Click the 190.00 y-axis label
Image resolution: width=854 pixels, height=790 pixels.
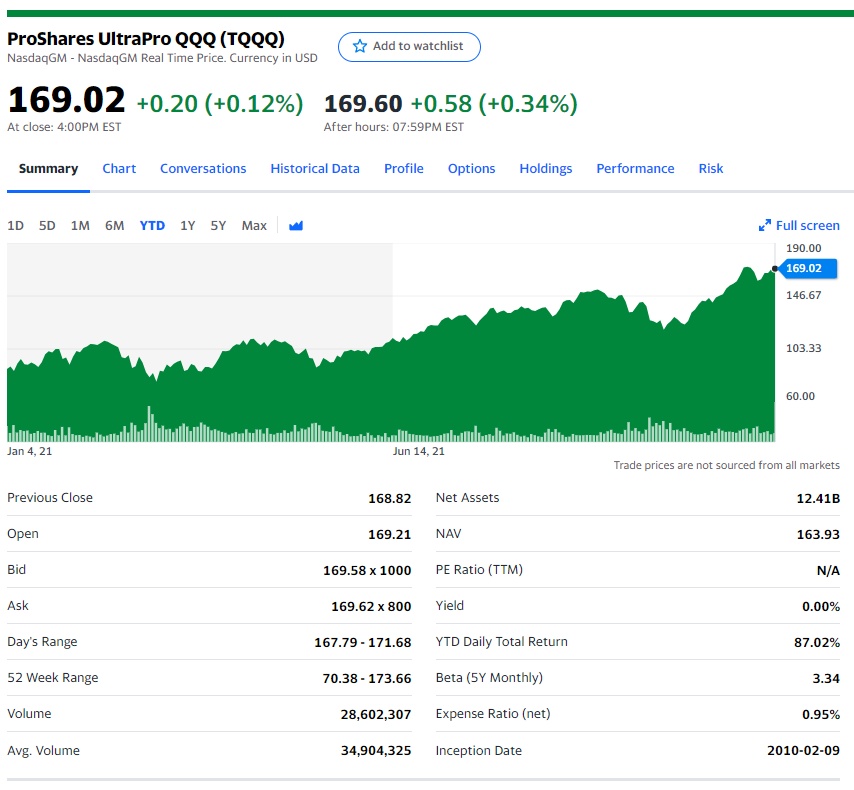click(803, 248)
